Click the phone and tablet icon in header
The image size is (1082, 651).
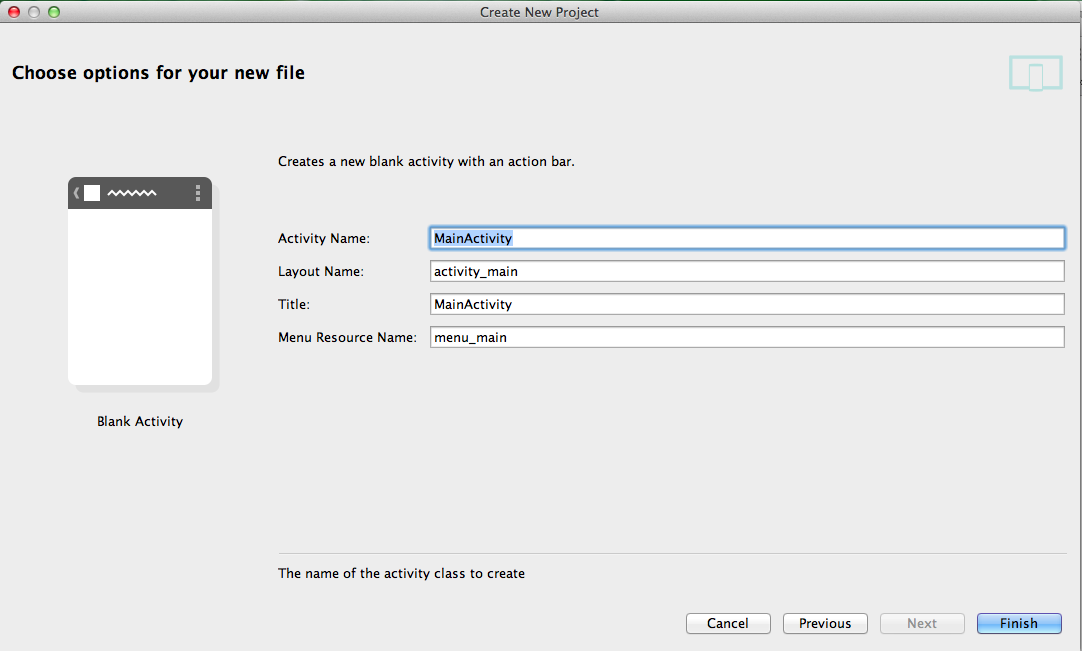coord(1035,74)
